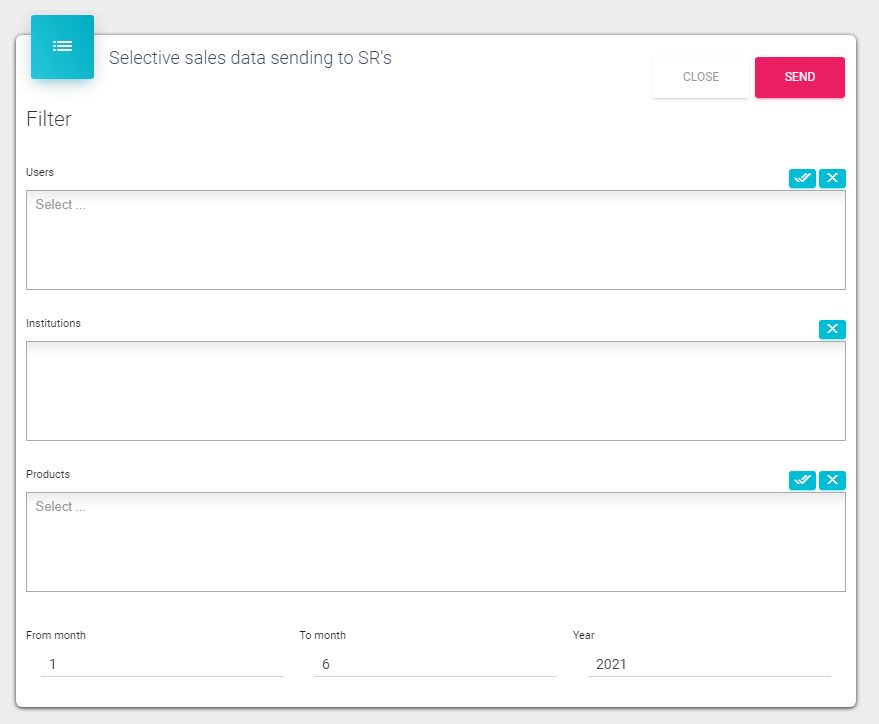
Task: Click the list icon in the header
Action: coord(62,47)
